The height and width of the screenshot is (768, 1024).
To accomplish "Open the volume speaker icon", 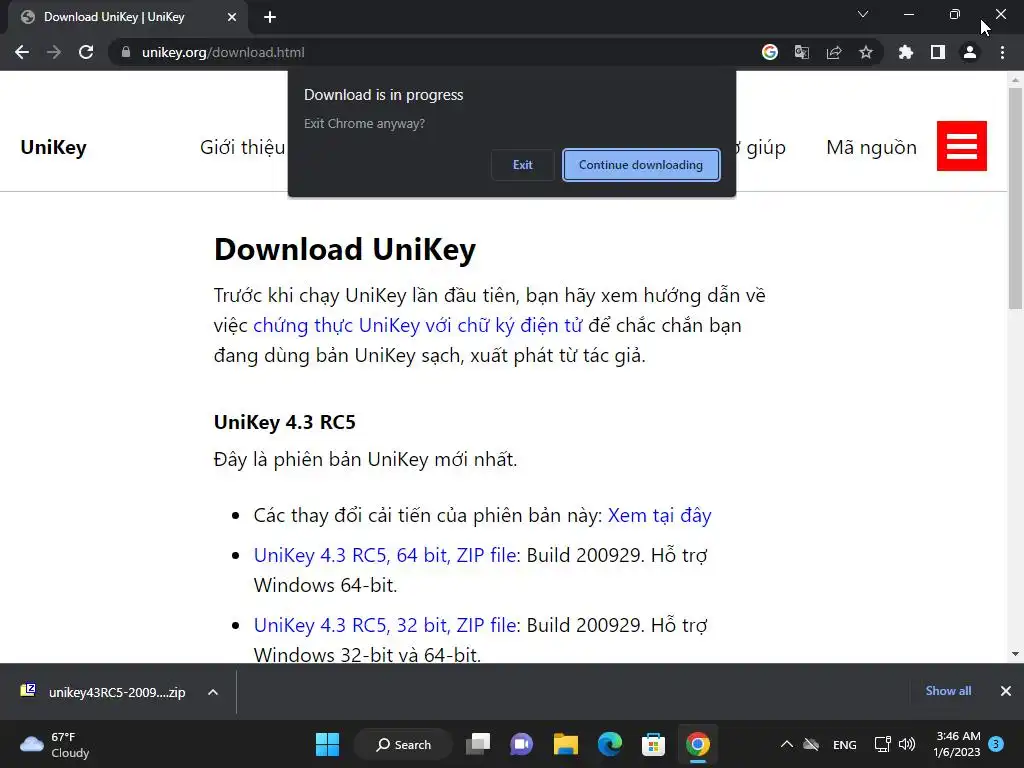I will 906,744.
